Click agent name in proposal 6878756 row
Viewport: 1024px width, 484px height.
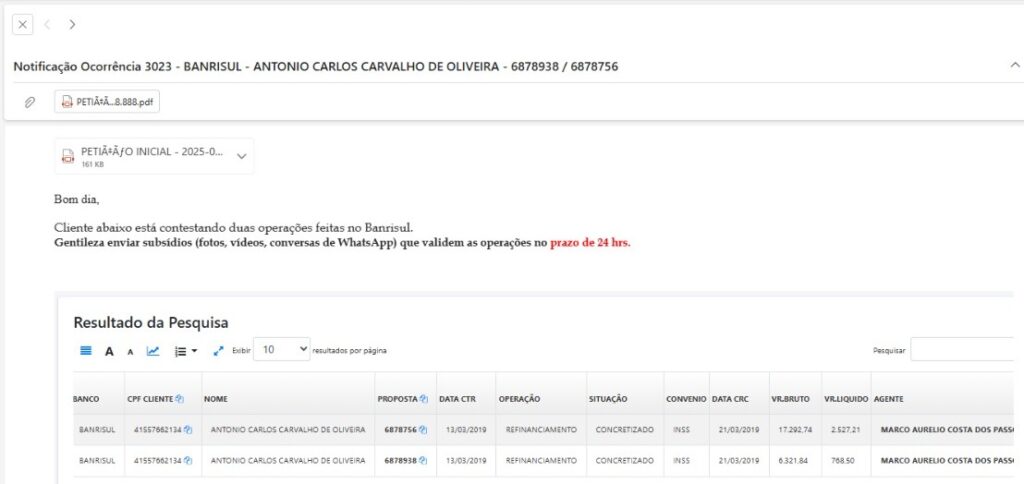point(946,430)
